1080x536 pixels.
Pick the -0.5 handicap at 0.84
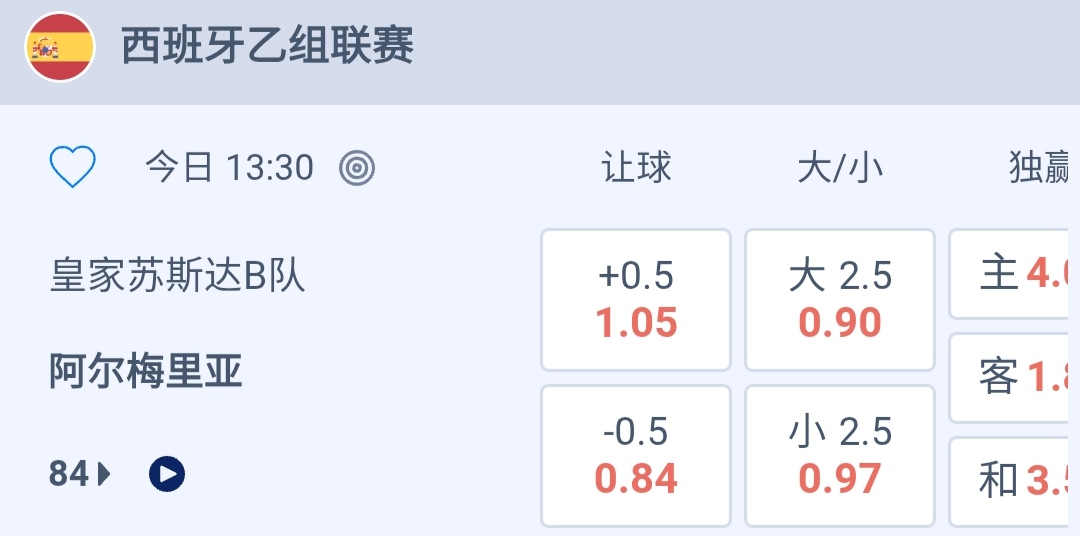coord(636,456)
